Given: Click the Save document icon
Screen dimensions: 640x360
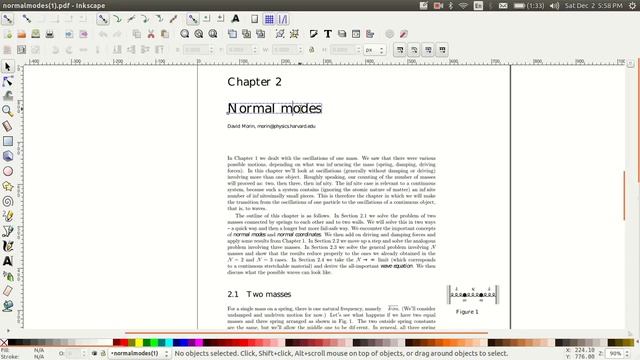Looking at the screenshot, I should [x=36, y=34].
